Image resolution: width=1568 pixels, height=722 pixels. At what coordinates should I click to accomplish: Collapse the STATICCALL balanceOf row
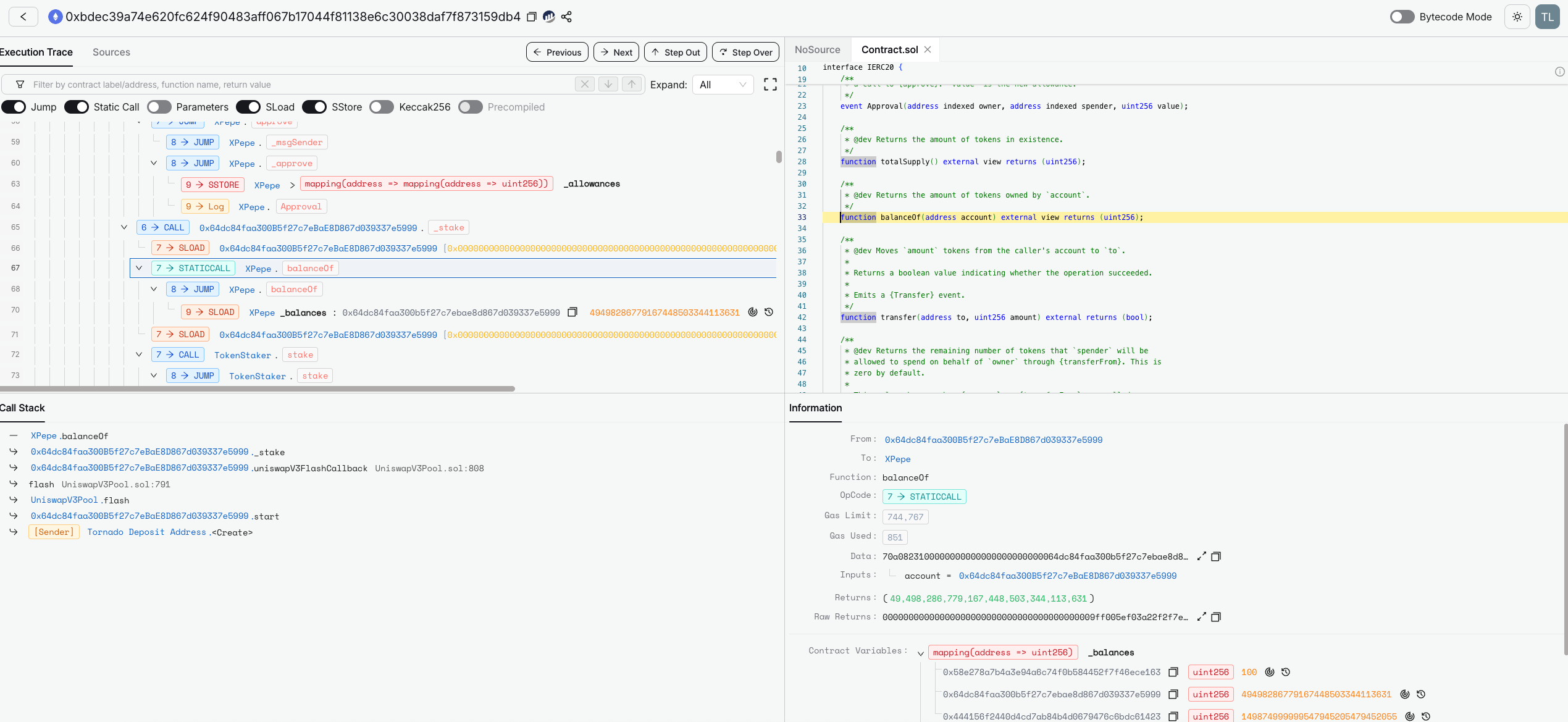tap(139, 268)
